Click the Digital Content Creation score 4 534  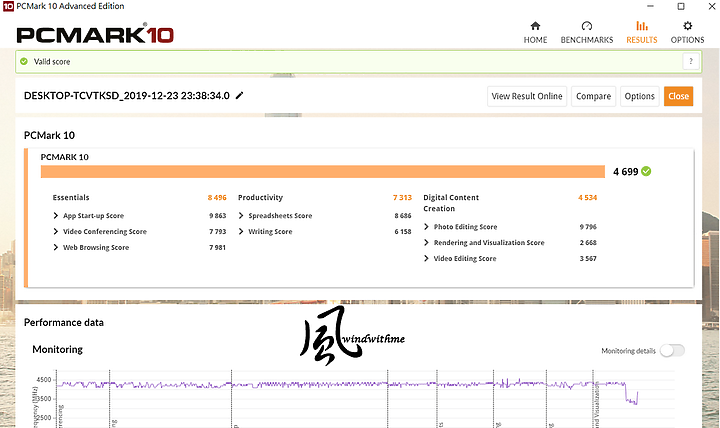(x=587, y=197)
